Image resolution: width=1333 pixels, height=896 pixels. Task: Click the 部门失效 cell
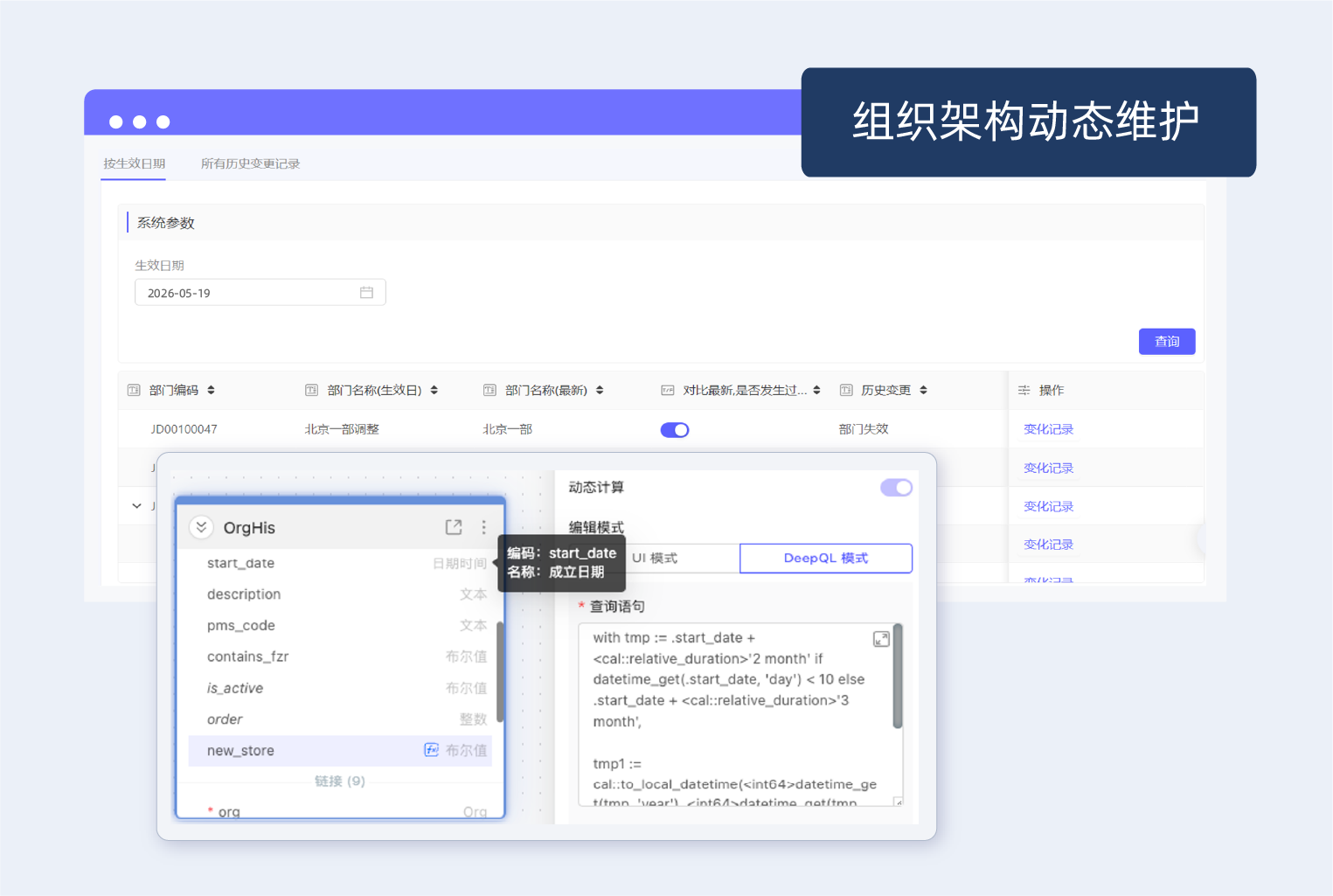(x=864, y=429)
